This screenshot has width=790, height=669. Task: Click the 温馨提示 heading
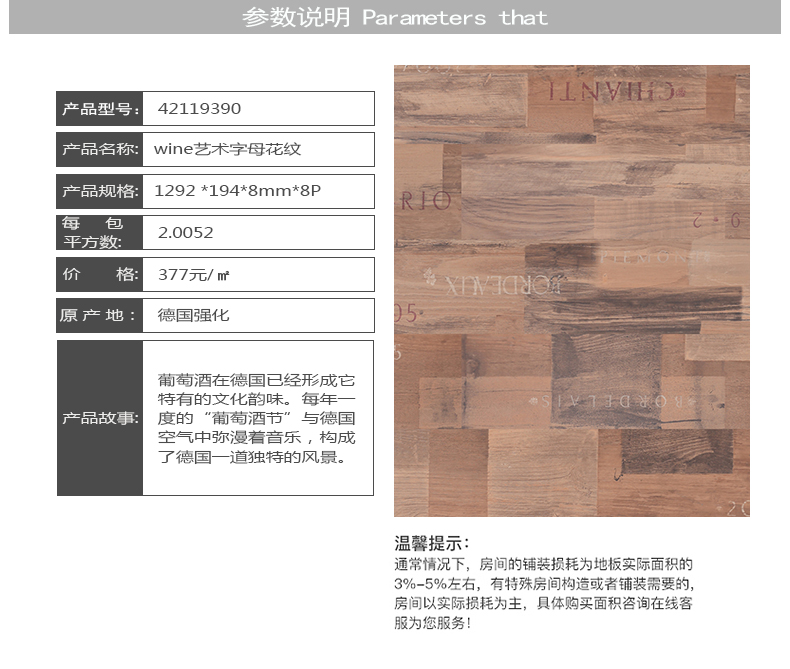coord(432,544)
